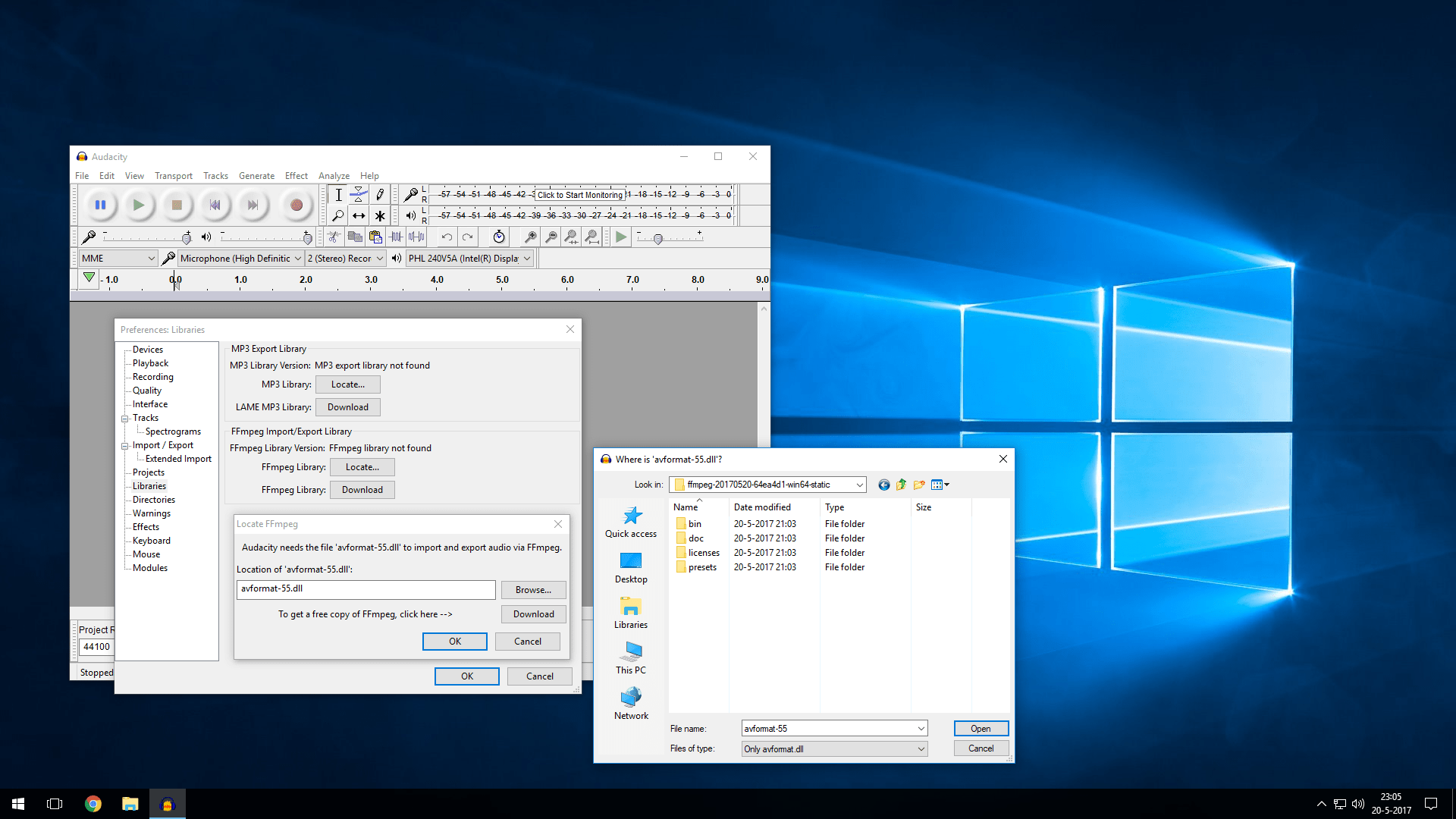Screen dimensions: 1456x819
Task: Select the Selection tool in Audacity's toolbar
Action: click(x=339, y=194)
